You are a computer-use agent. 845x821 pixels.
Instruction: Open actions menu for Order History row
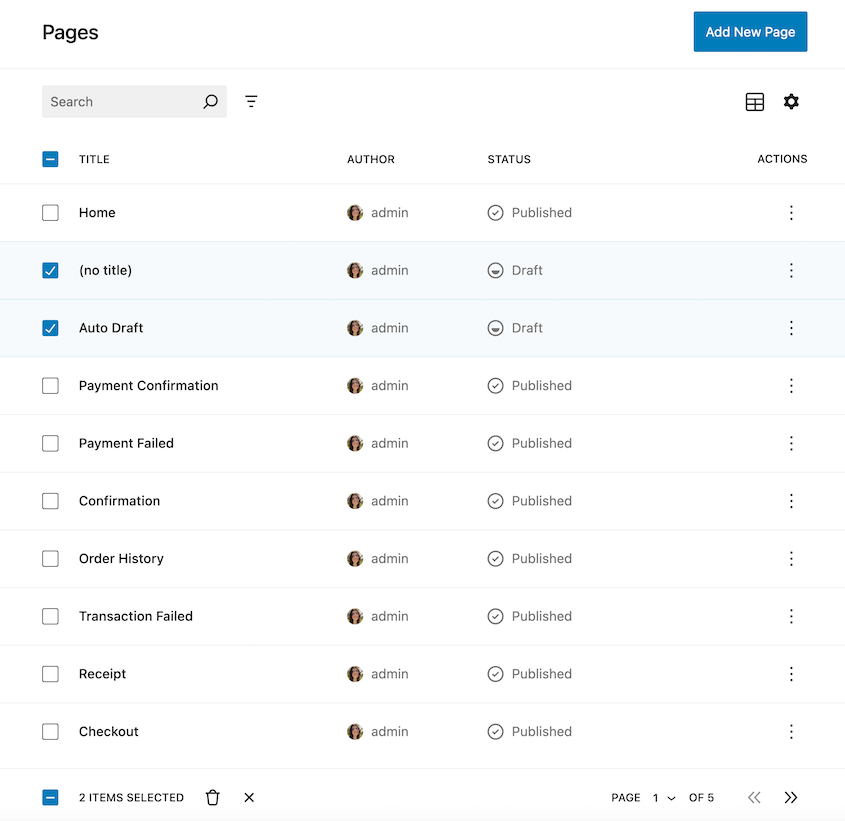(x=791, y=558)
